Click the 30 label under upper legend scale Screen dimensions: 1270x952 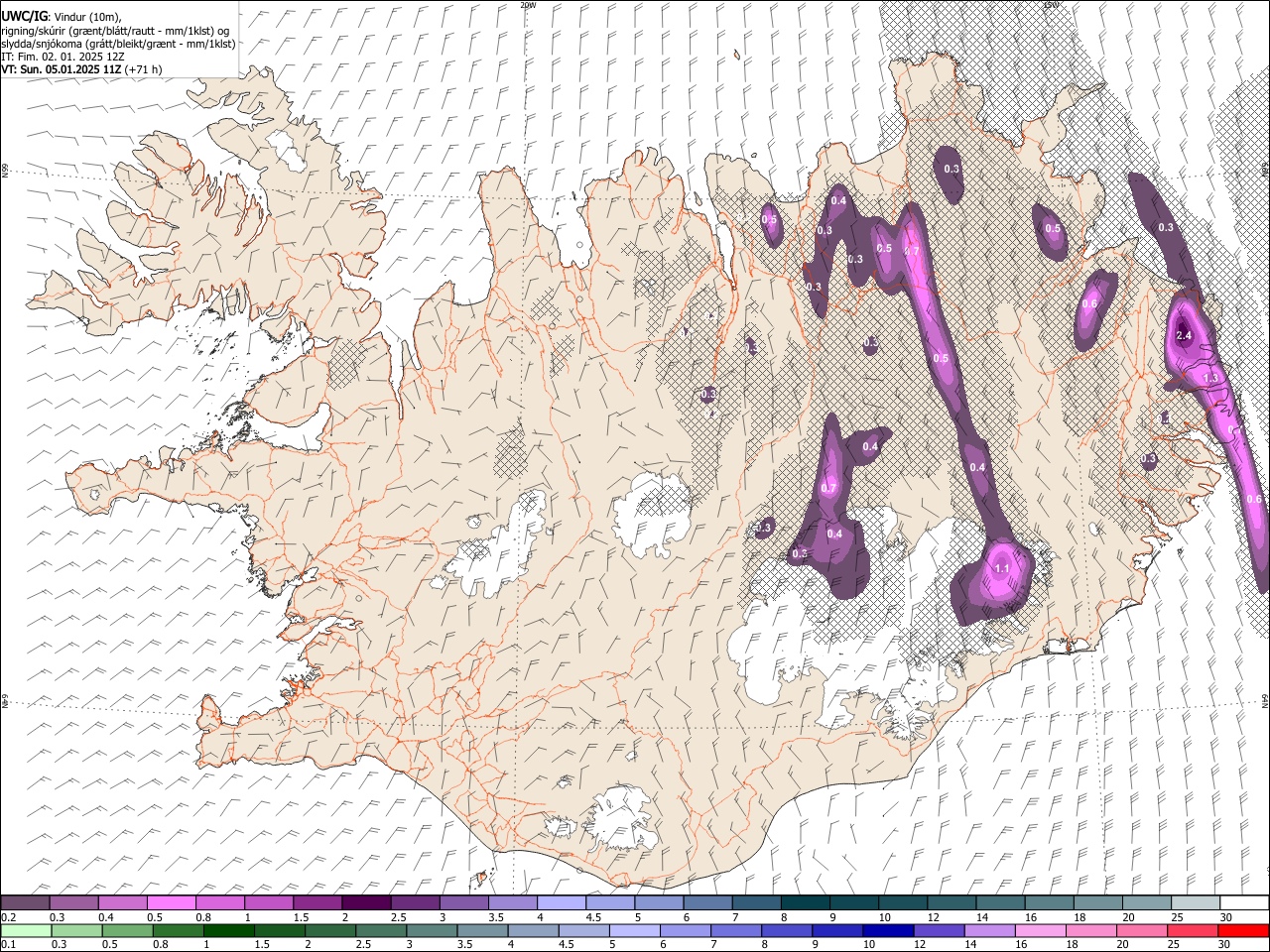(x=1225, y=917)
